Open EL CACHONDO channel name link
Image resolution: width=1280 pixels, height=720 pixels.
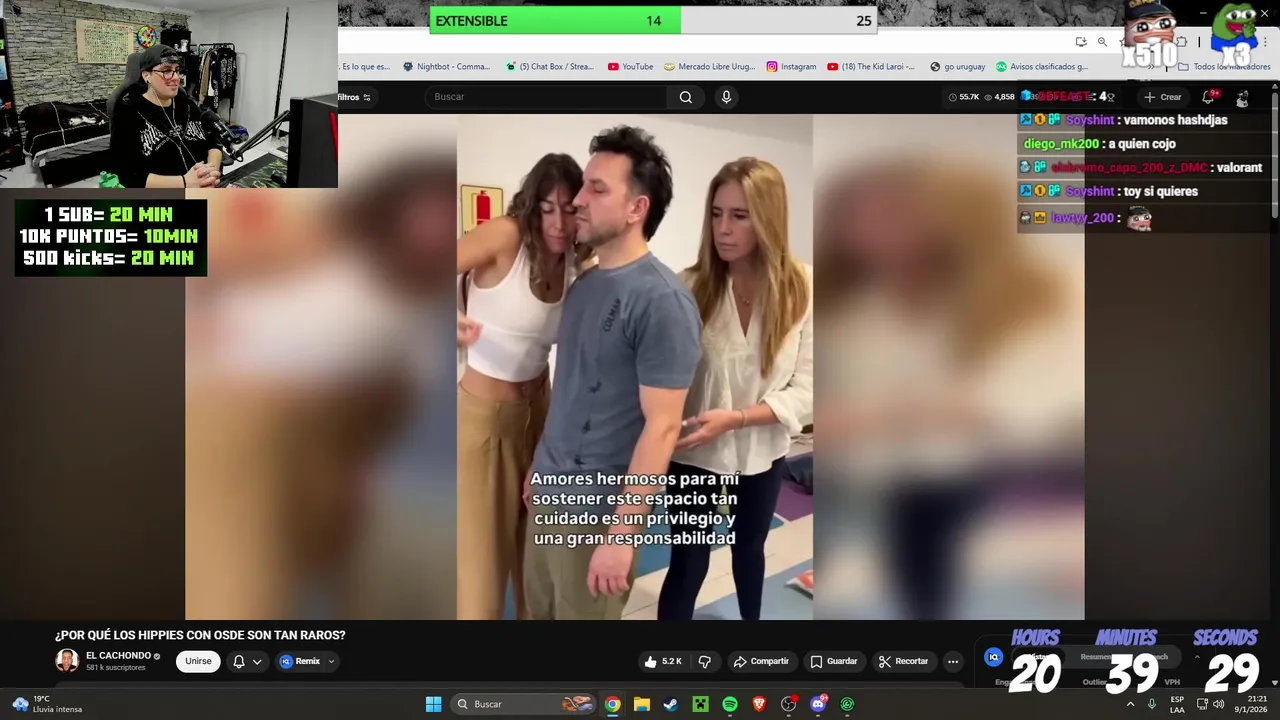tap(118, 656)
